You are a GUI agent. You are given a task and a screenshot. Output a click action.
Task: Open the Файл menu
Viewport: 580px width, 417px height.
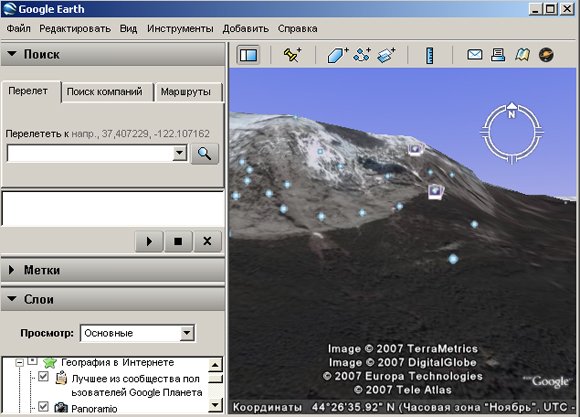tap(18, 28)
